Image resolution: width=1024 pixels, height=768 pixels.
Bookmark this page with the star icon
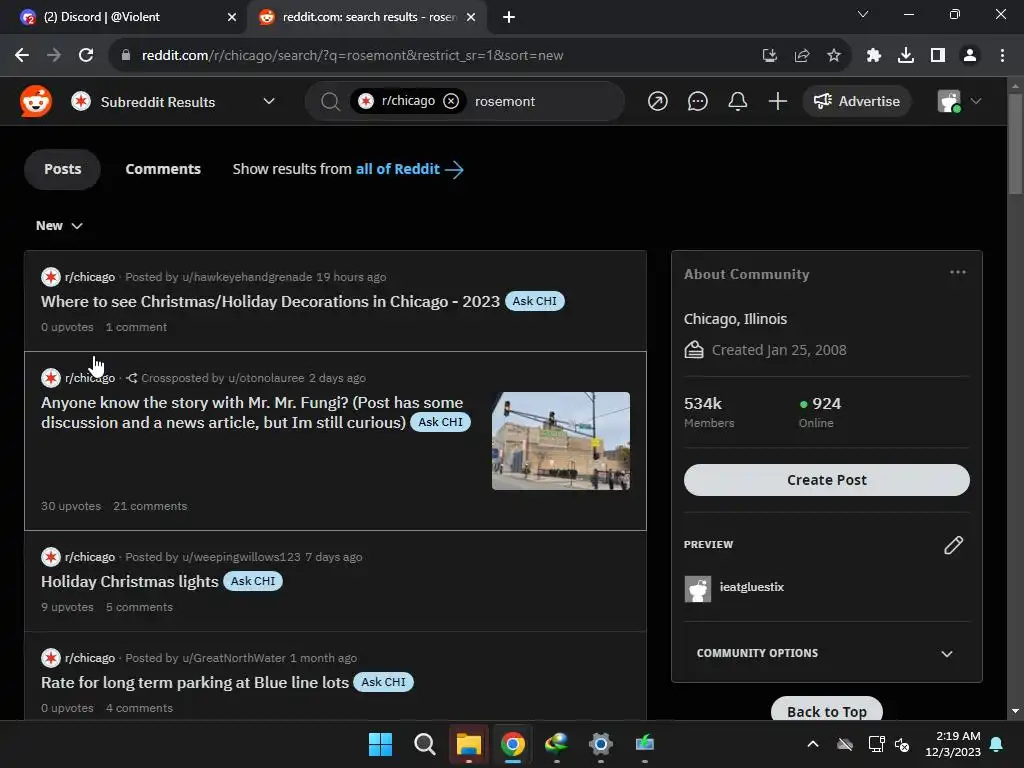[x=833, y=56]
